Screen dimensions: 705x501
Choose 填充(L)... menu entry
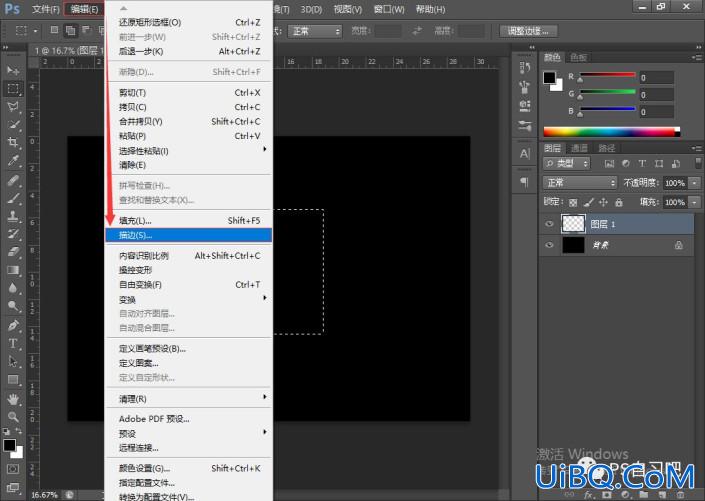click(189, 221)
